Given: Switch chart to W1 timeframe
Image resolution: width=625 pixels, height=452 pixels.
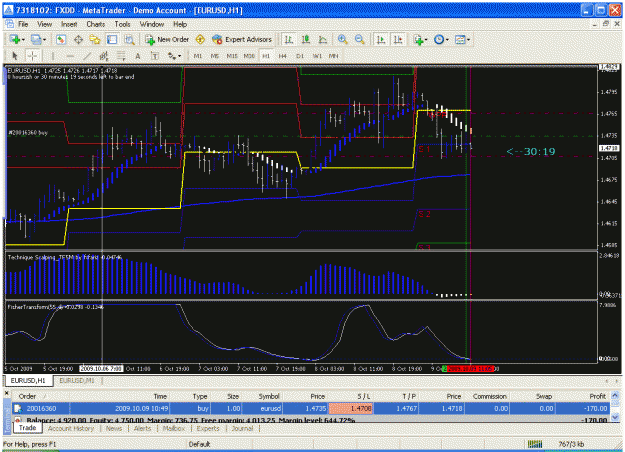Looking at the screenshot, I should [x=317, y=56].
